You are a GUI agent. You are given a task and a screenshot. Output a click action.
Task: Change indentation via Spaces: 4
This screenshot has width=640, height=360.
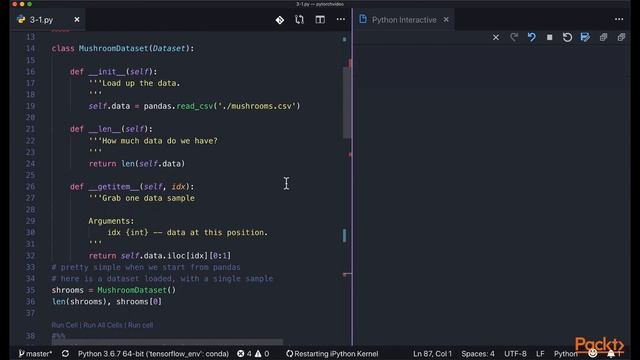click(478, 353)
